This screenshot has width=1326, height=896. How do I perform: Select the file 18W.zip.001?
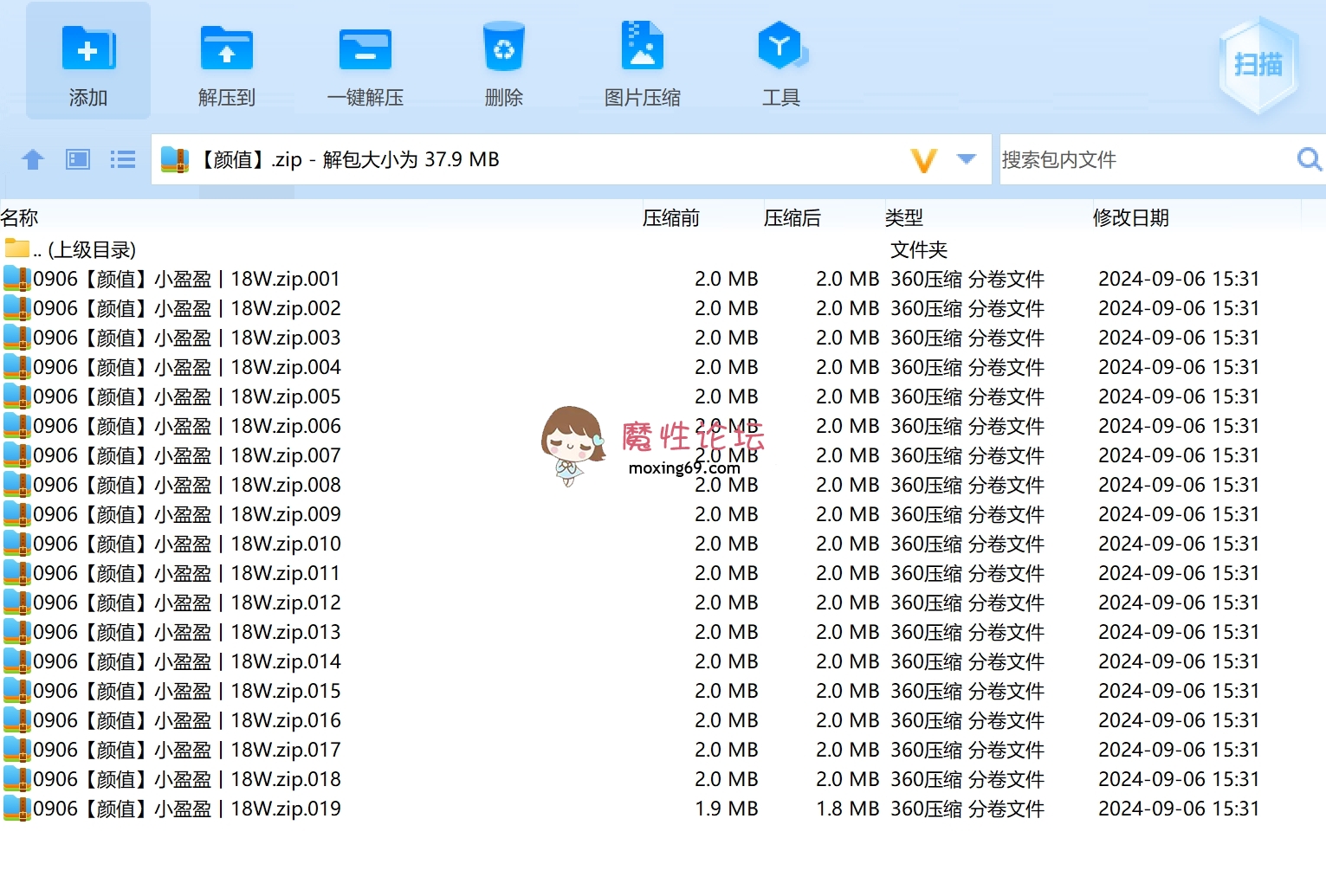click(186, 279)
